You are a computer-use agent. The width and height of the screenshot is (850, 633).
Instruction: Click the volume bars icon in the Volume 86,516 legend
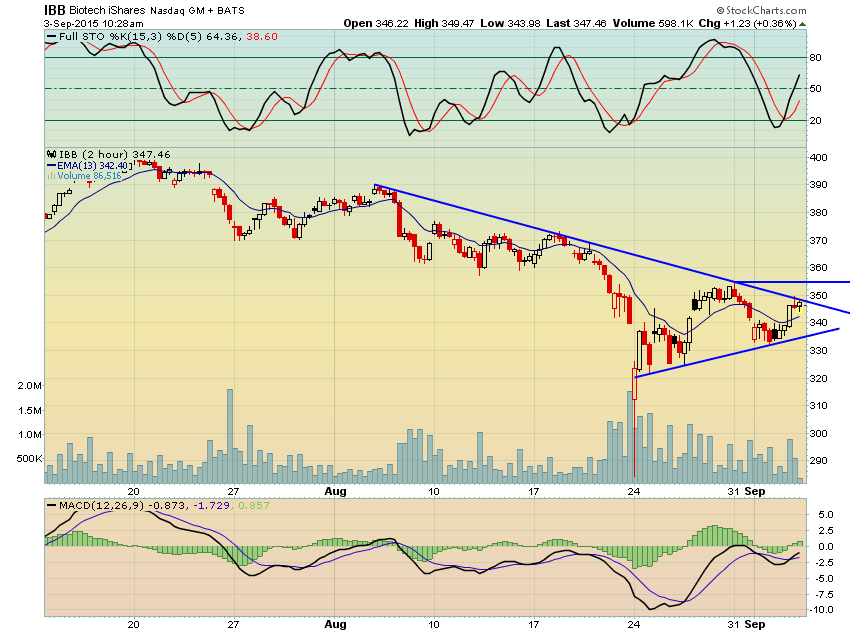(51, 176)
